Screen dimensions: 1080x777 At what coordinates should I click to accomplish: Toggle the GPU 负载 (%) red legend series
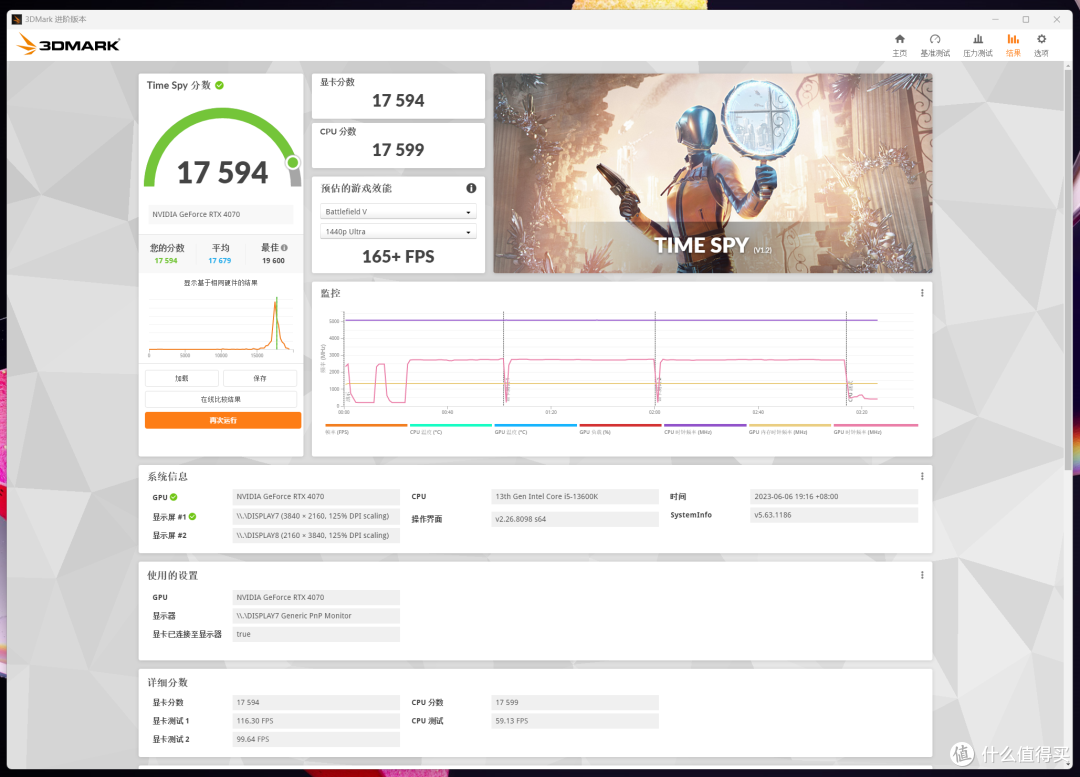tap(620, 429)
